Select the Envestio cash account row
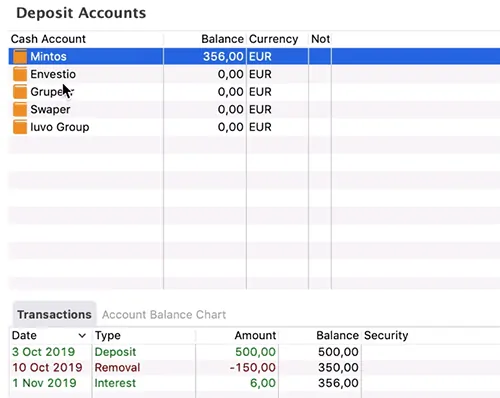This screenshot has height=398, width=500. pos(254,74)
